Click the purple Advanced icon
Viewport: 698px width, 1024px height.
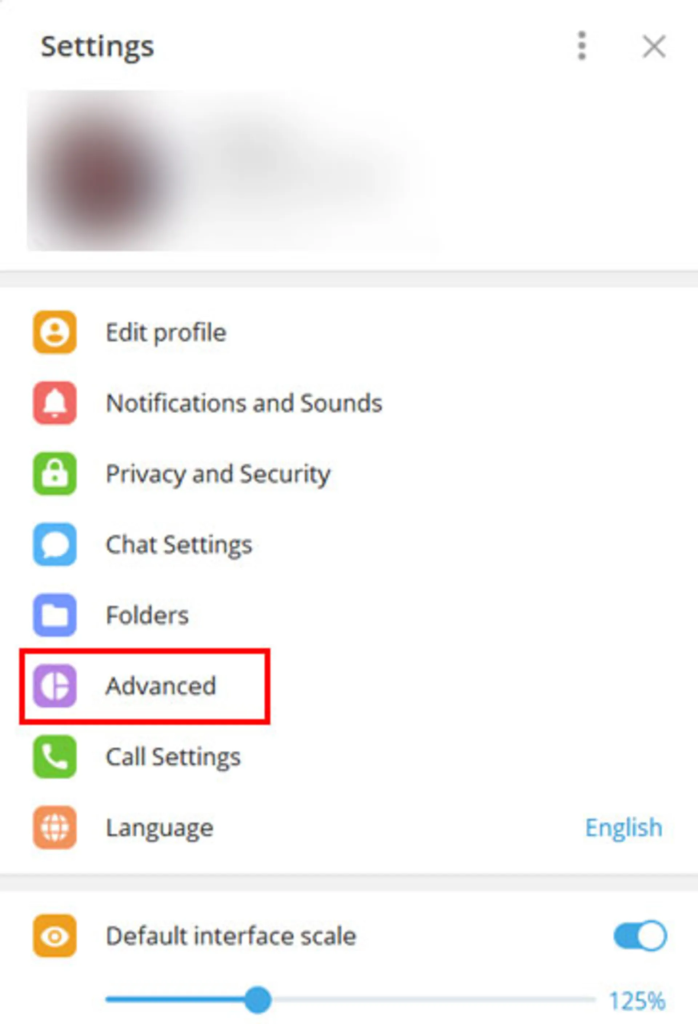tap(55, 686)
